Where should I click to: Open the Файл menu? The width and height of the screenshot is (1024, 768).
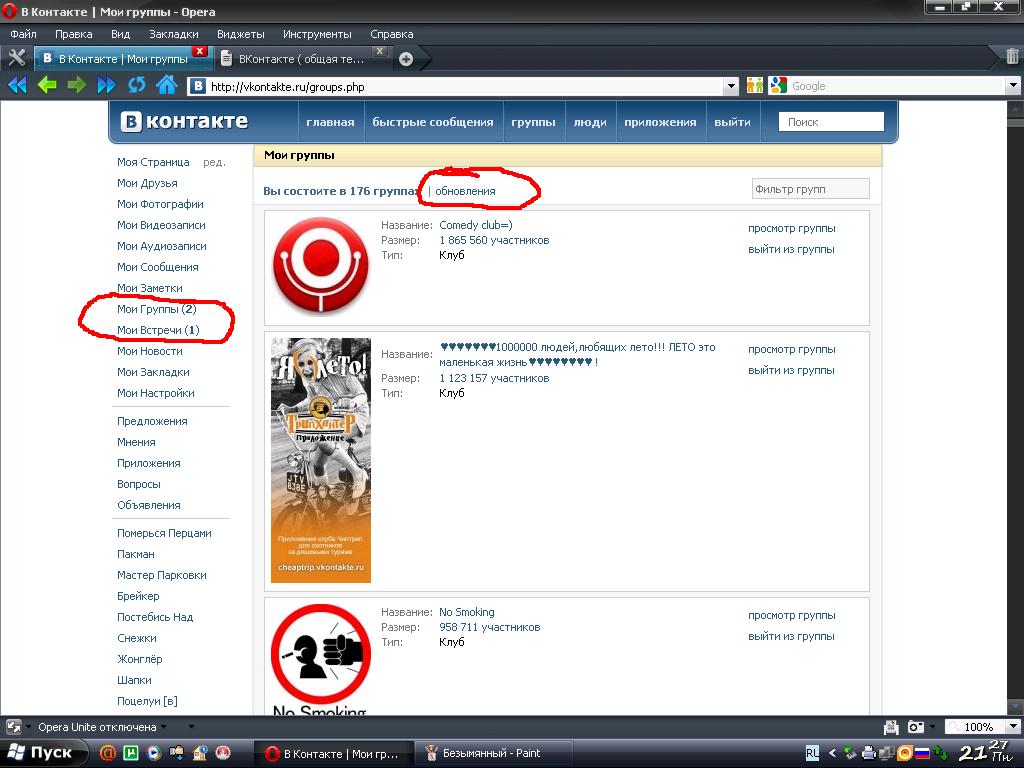(24, 34)
